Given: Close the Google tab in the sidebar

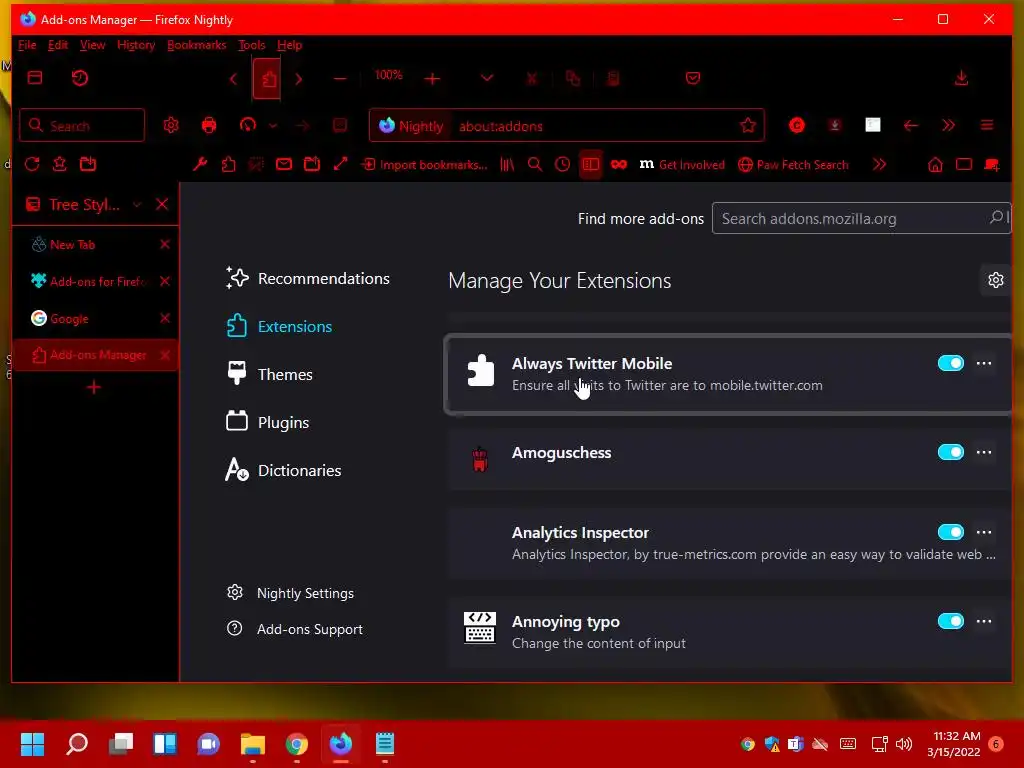Looking at the screenshot, I should point(165,318).
